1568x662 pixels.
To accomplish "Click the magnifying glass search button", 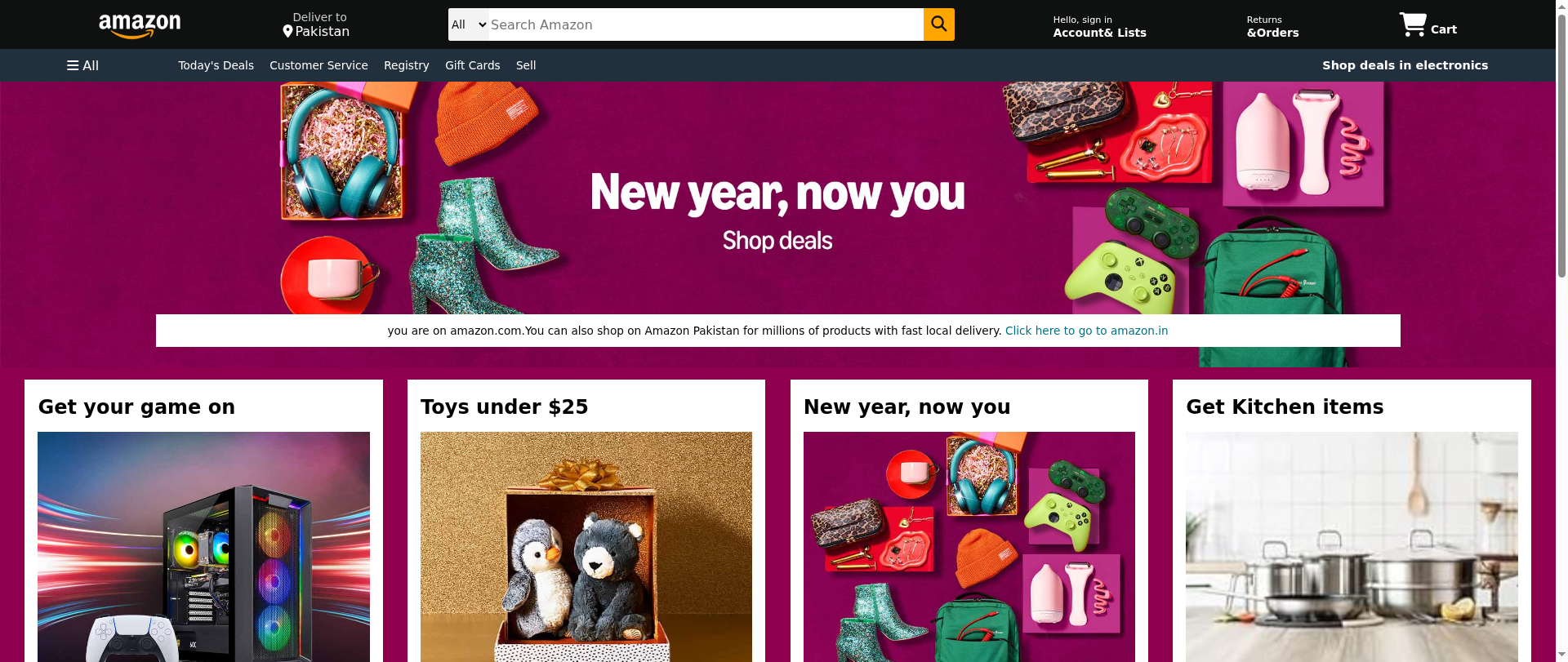I will click(x=938, y=24).
